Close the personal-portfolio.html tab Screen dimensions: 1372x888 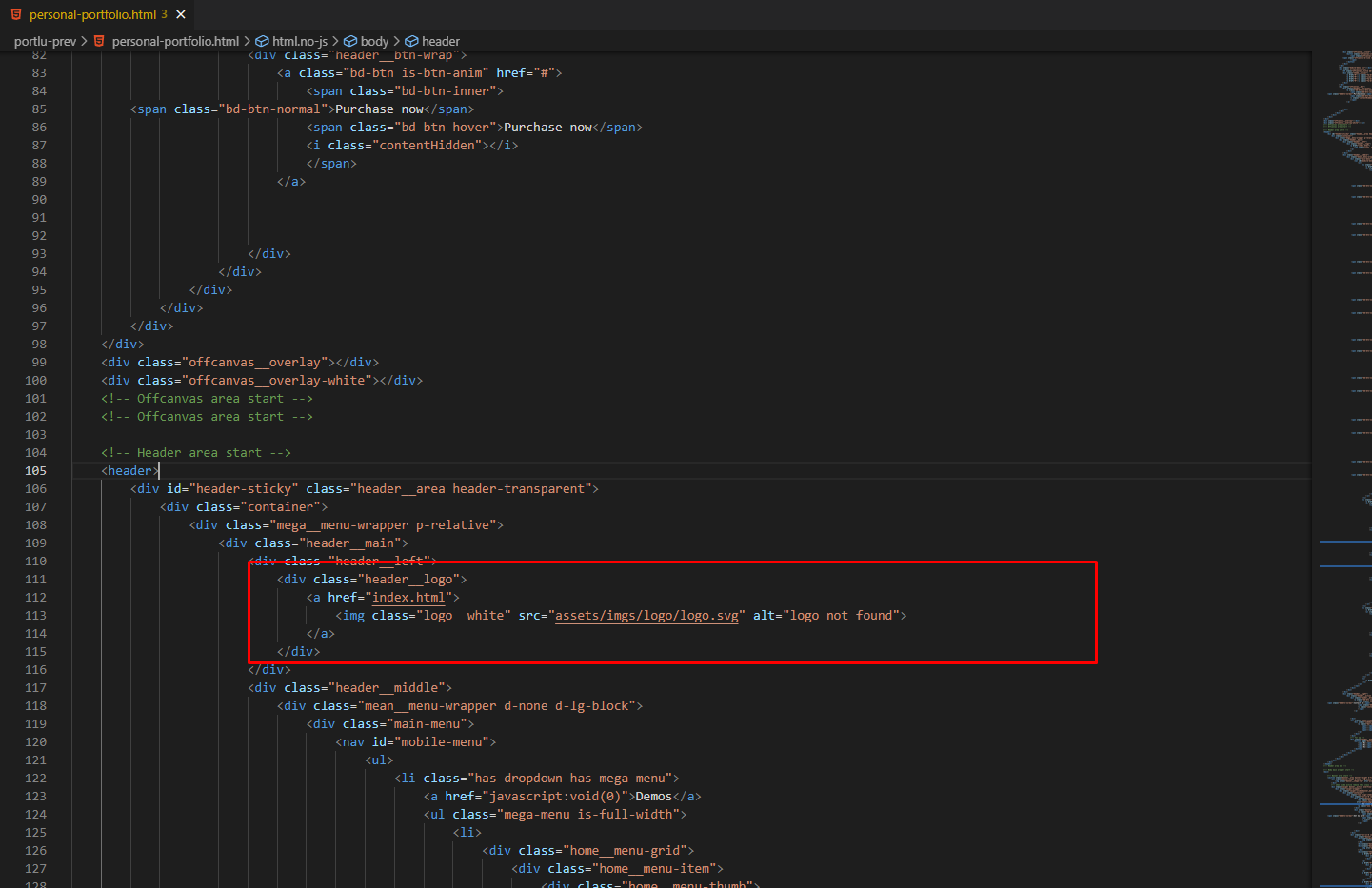tap(181, 14)
